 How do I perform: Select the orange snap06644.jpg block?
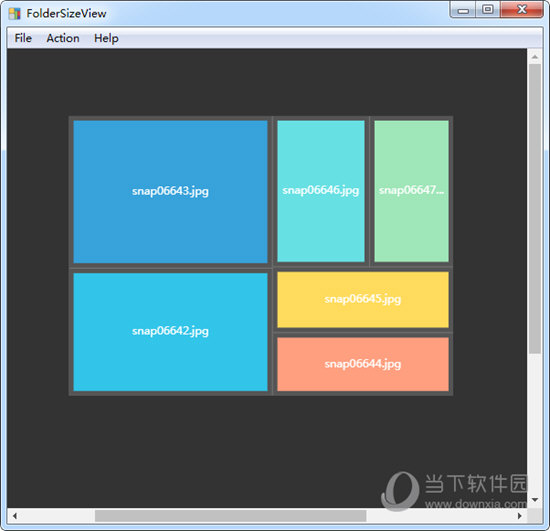[x=363, y=364]
